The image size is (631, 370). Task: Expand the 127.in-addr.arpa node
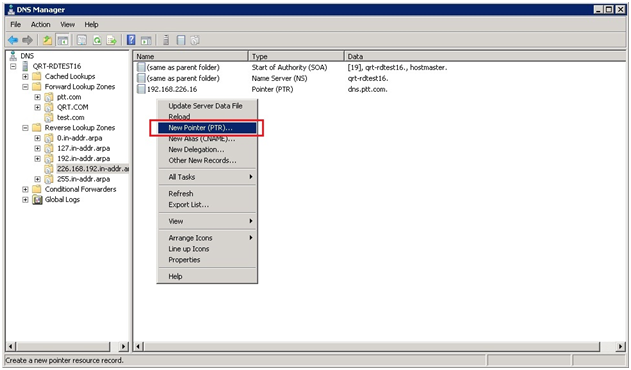[37, 148]
